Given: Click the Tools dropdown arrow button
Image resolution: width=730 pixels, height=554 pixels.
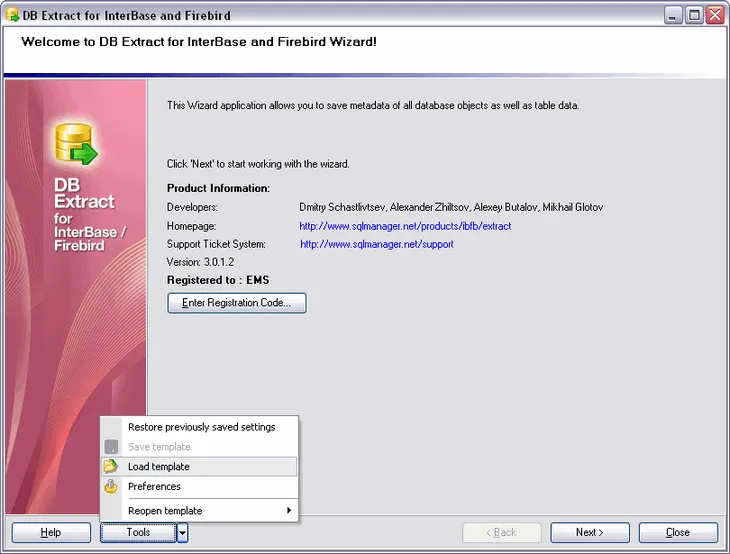Looking at the screenshot, I should pyautogui.click(x=182, y=532).
